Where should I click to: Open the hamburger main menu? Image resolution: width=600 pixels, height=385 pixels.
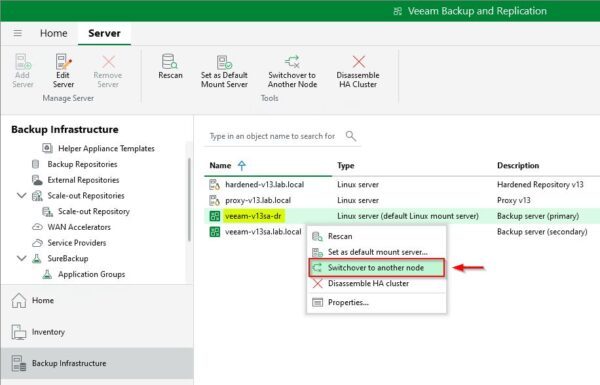[x=18, y=33]
